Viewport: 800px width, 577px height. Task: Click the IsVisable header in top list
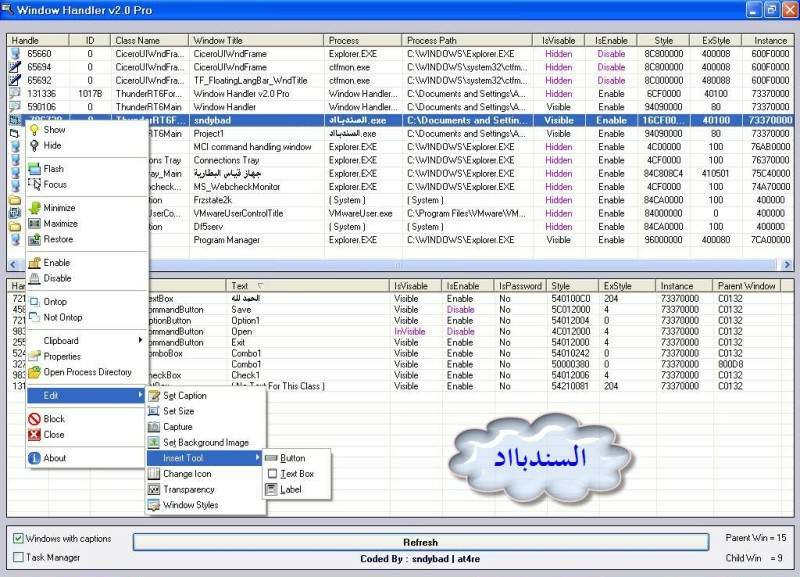(559, 40)
